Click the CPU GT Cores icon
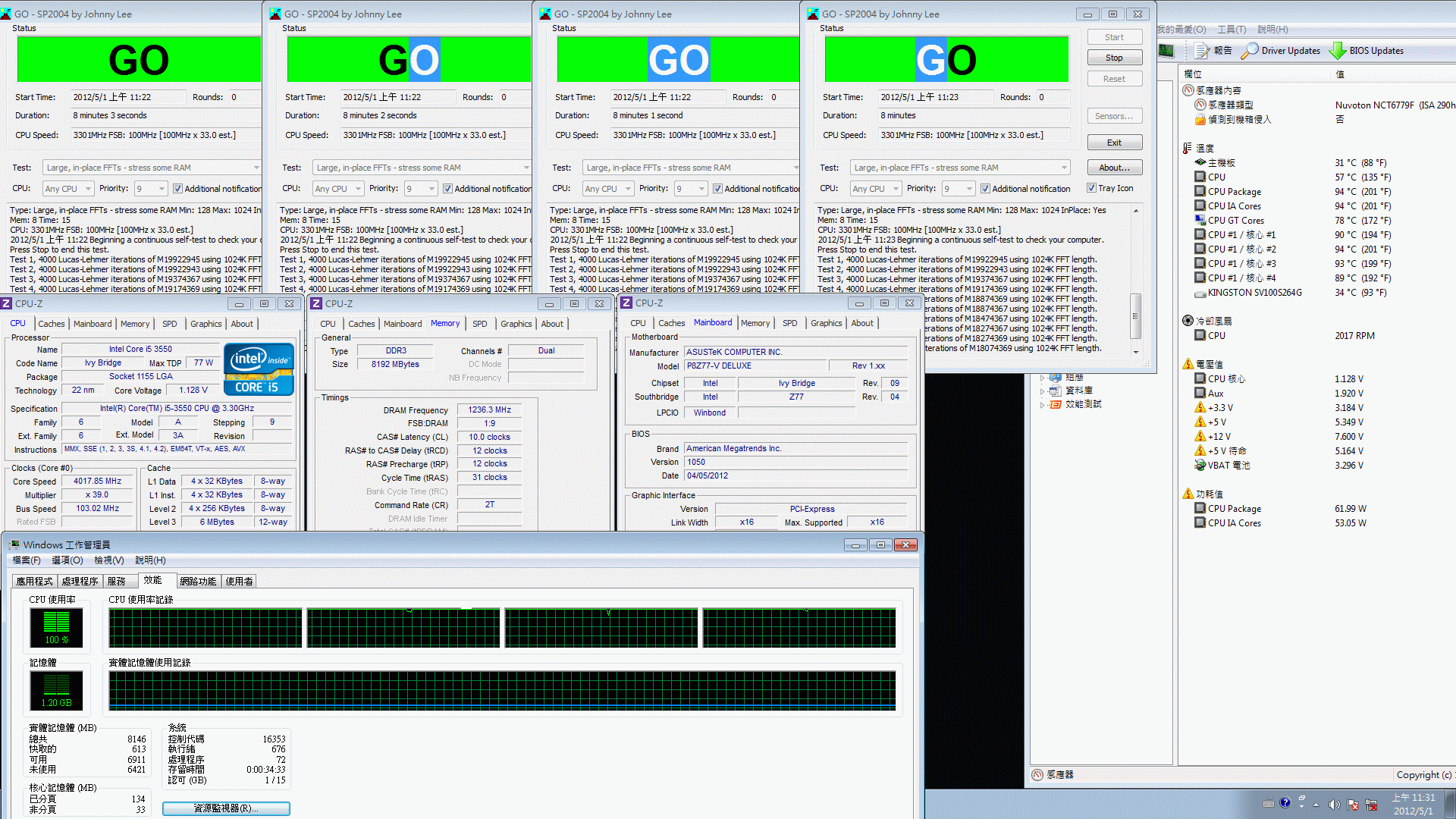This screenshot has width=1456, height=819. [1200, 220]
